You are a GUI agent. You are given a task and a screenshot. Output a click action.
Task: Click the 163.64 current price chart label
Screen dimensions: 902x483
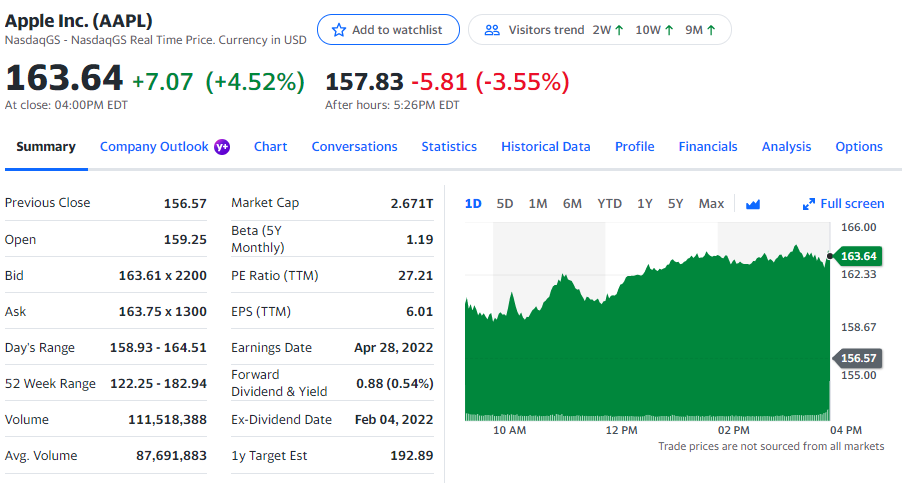click(856, 256)
